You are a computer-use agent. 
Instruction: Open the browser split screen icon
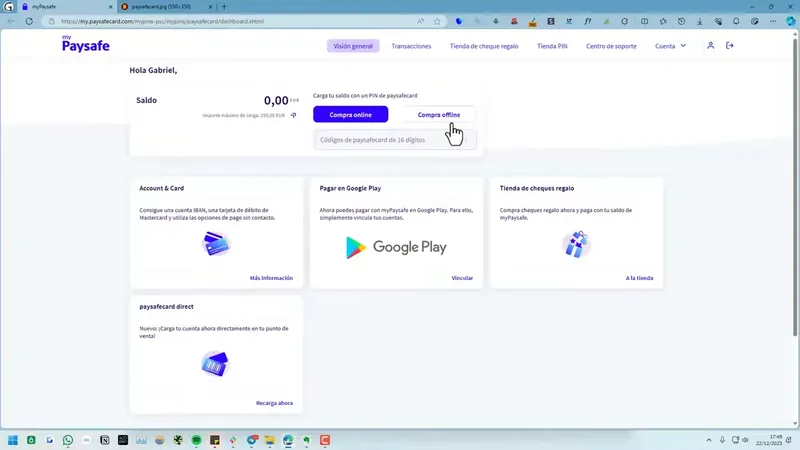(644, 21)
